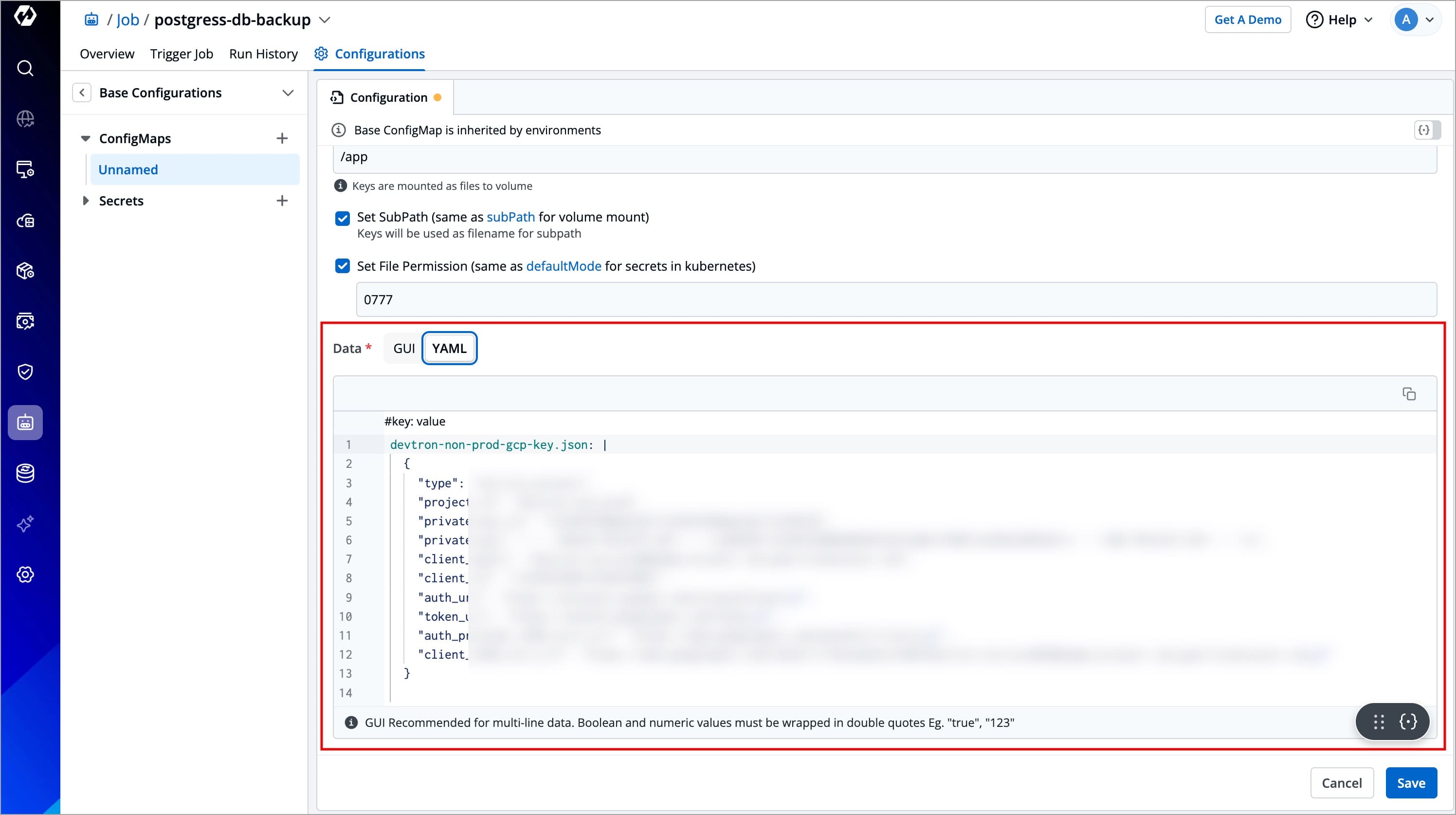The width and height of the screenshot is (1456, 815).
Task: Uncheck the Set SubPath checkbox
Action: 343,218
